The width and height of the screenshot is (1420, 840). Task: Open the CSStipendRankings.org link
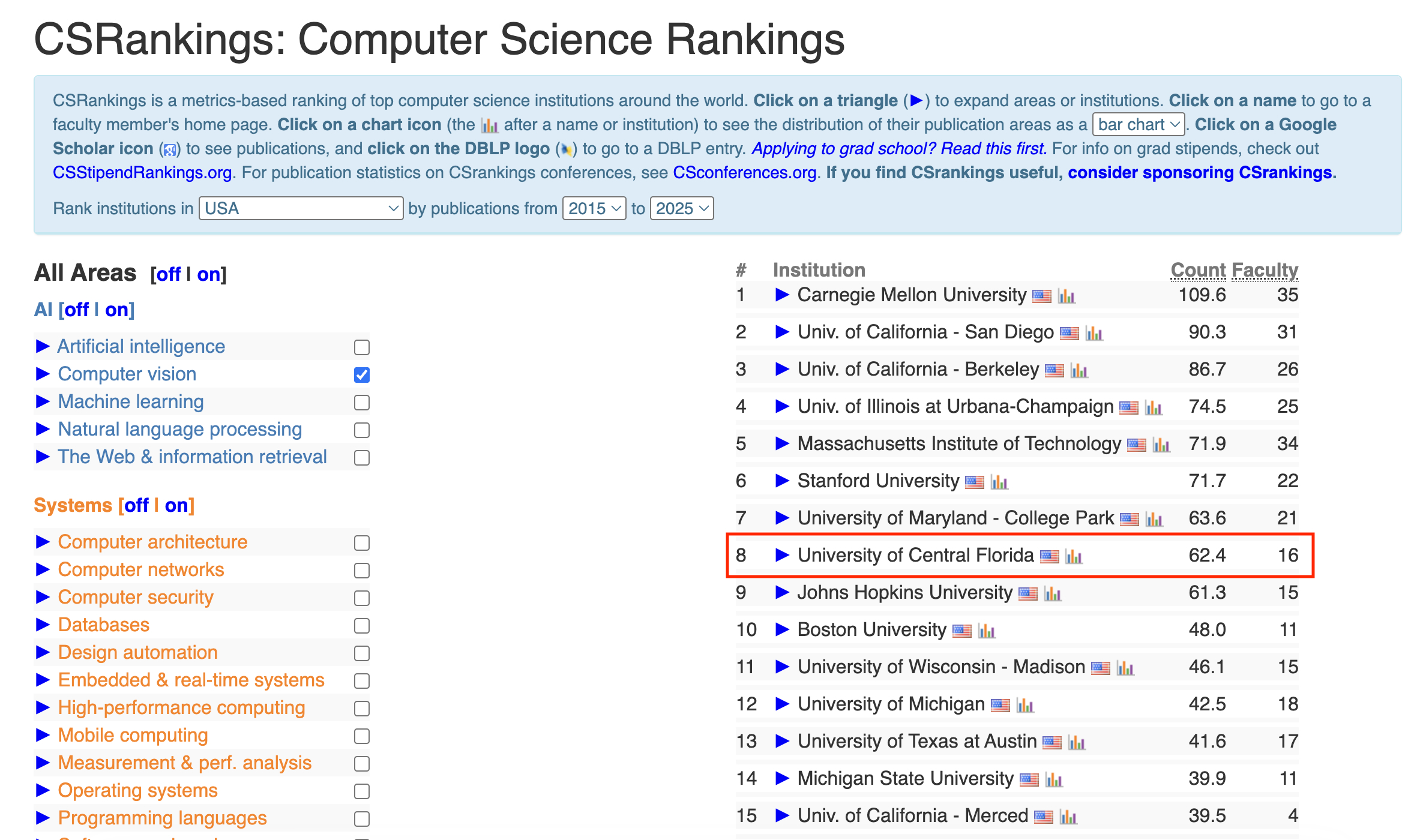pos(142,173)
